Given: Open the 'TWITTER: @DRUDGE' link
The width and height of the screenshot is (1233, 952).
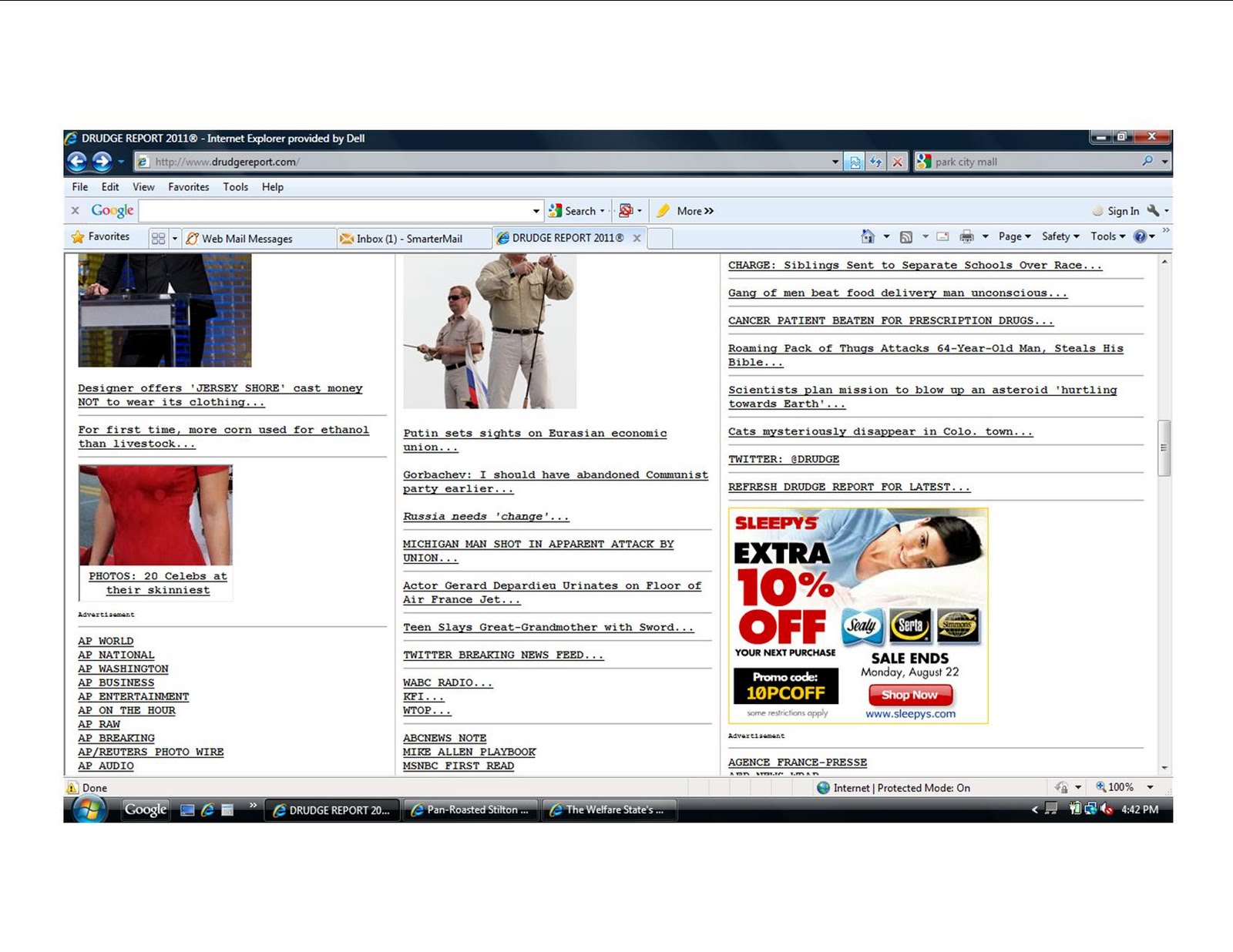Looking at the screenshot, I should [x=784, y=459].
